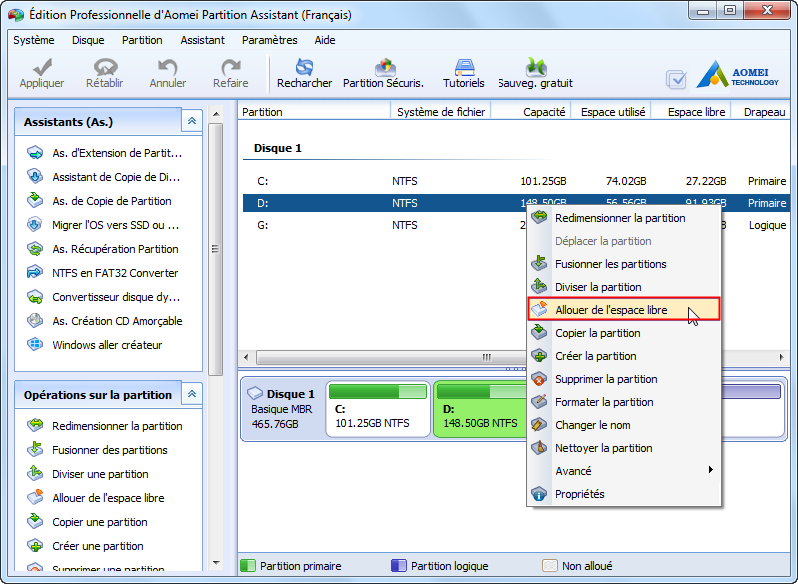798x584 pixels.
Task: Click the Partition column header
Action: coord(315,112)
